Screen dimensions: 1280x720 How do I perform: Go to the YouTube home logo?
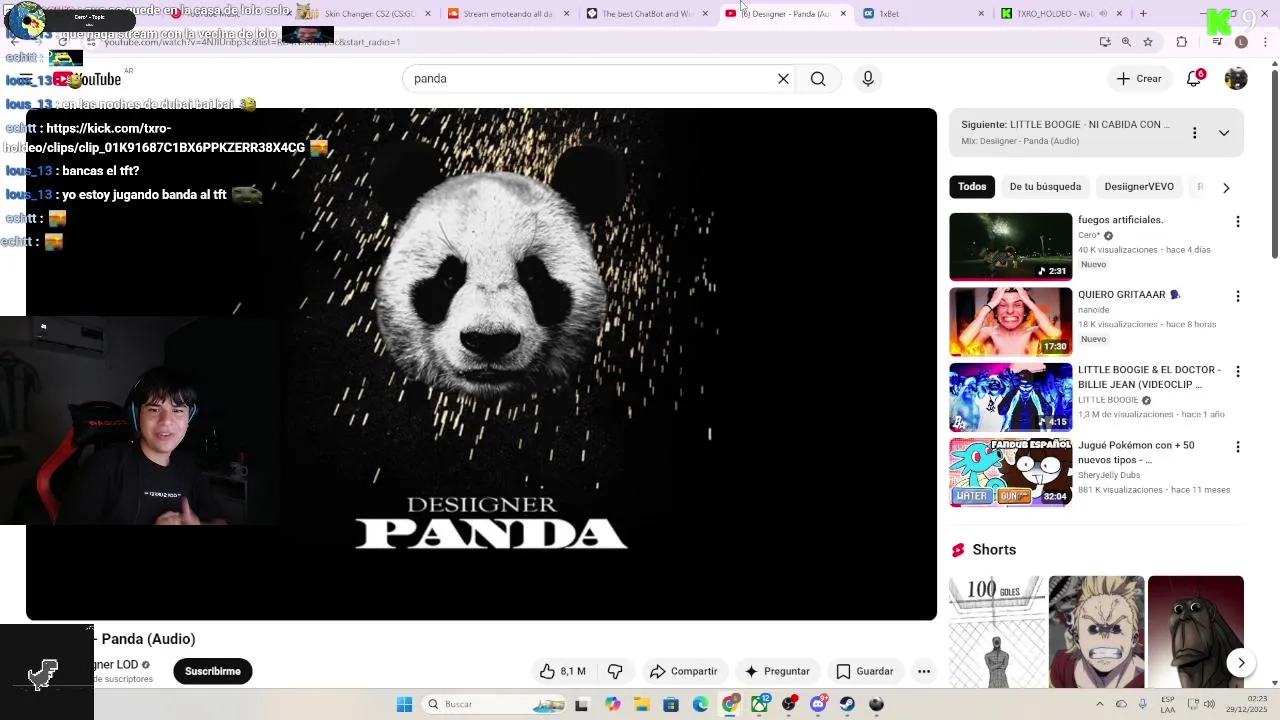tap(88, 79)
